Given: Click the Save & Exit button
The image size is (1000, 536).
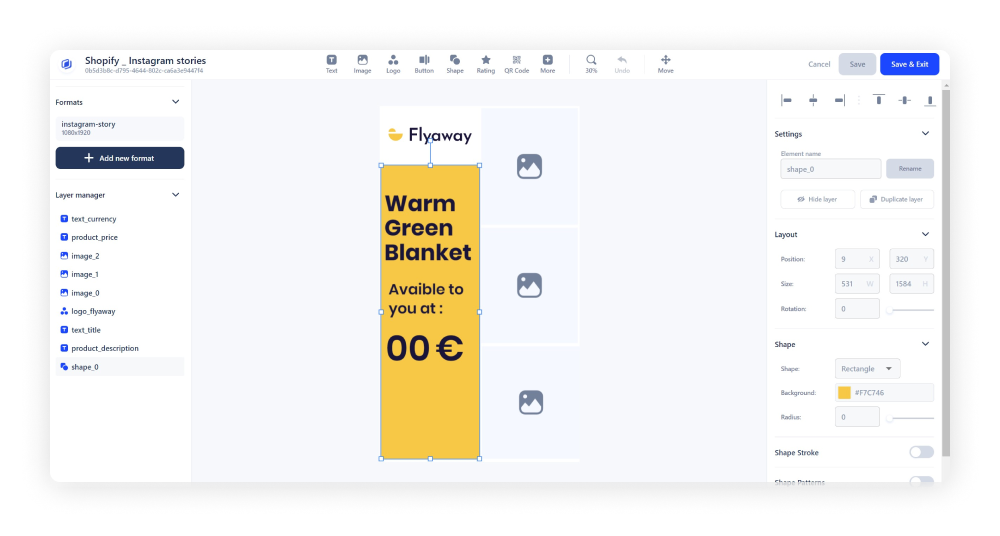Looking at the screenshot, I should pos(909,64).
